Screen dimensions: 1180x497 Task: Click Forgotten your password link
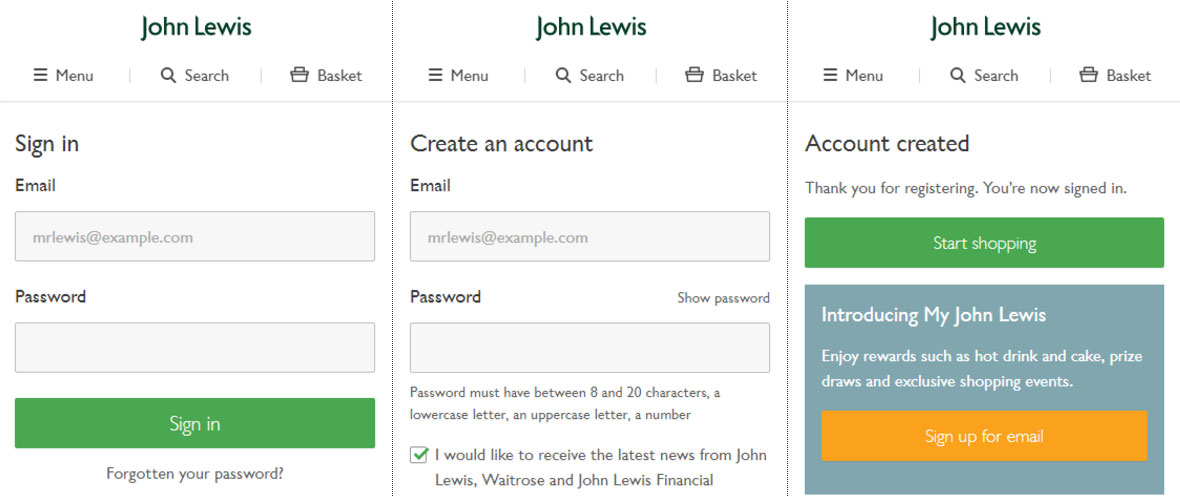(x=195, y=474)
